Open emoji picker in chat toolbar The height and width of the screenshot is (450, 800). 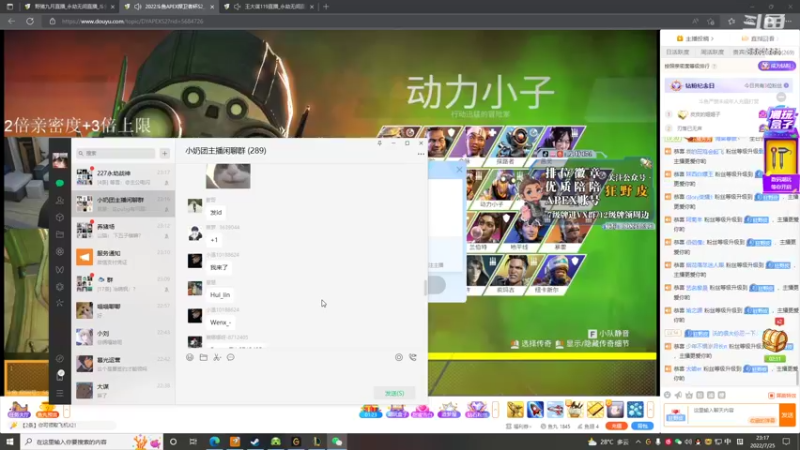pos(190,358)
